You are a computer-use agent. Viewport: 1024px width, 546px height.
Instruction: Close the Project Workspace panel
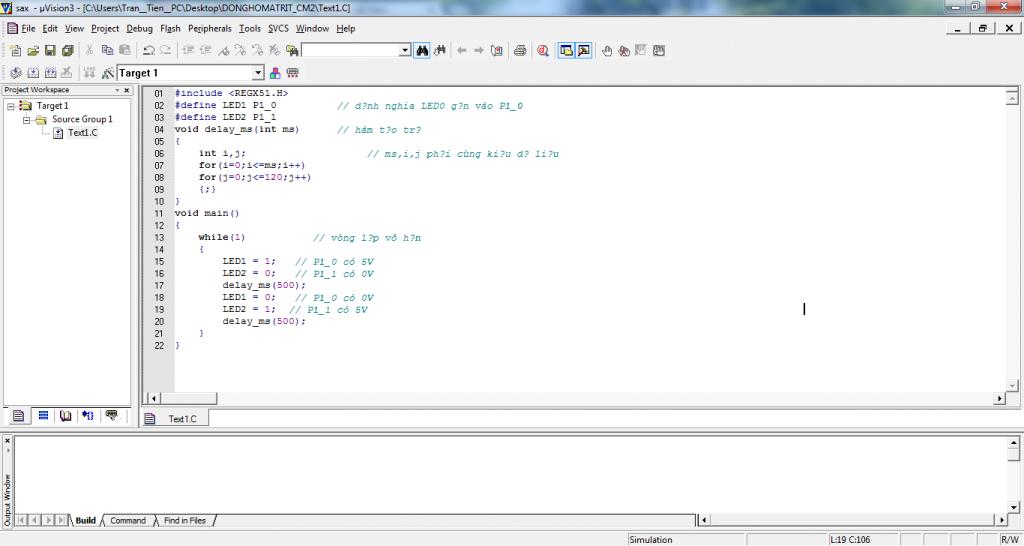[127, 90]
